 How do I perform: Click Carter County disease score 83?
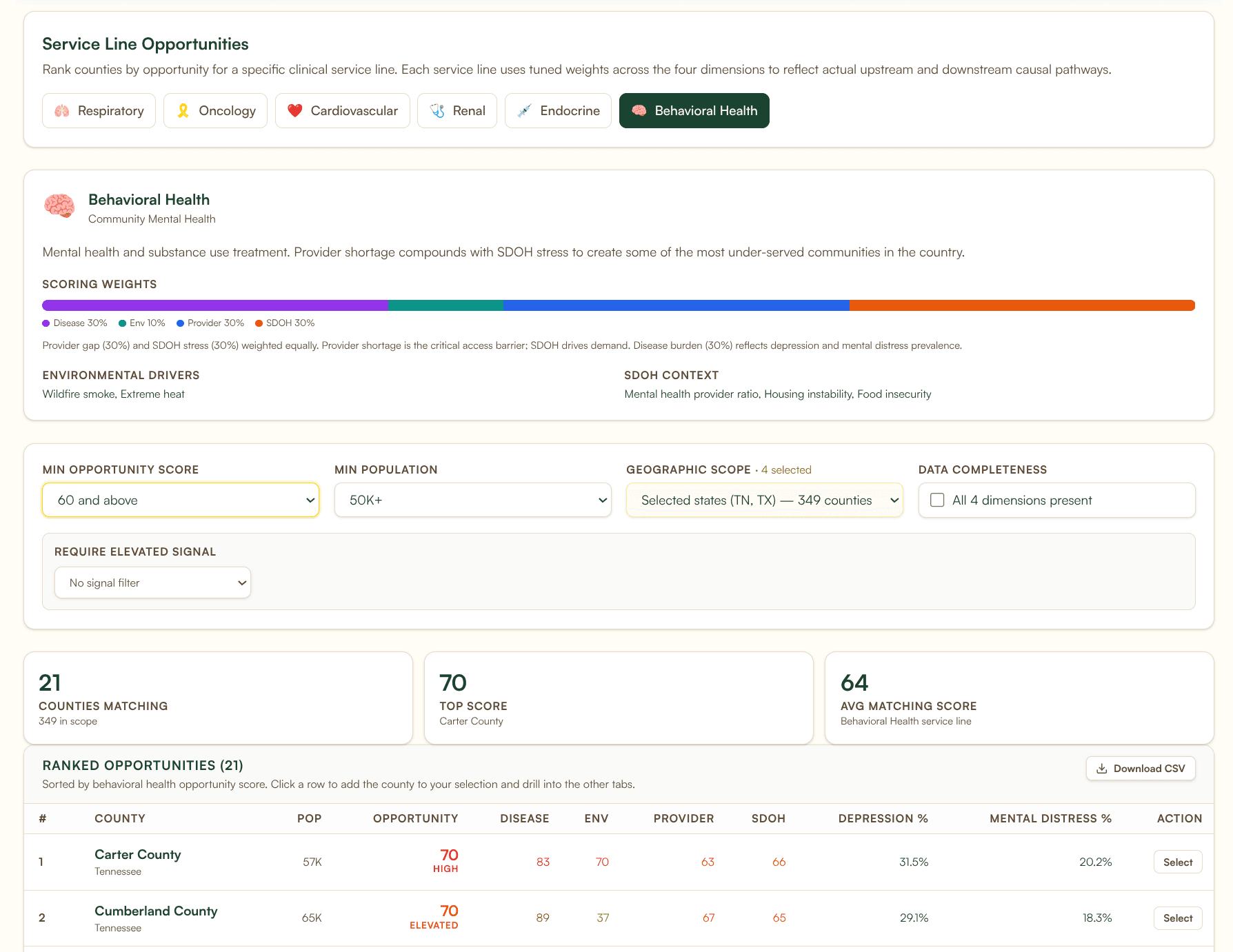click(543, 862)
